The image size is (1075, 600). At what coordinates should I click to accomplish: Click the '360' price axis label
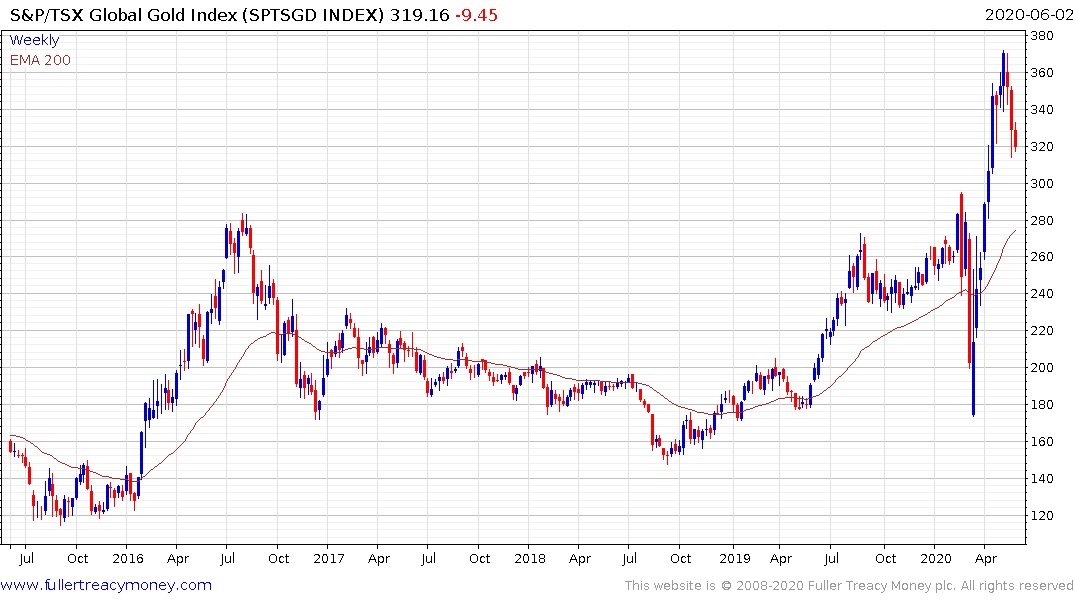(x=1042, y=73)
